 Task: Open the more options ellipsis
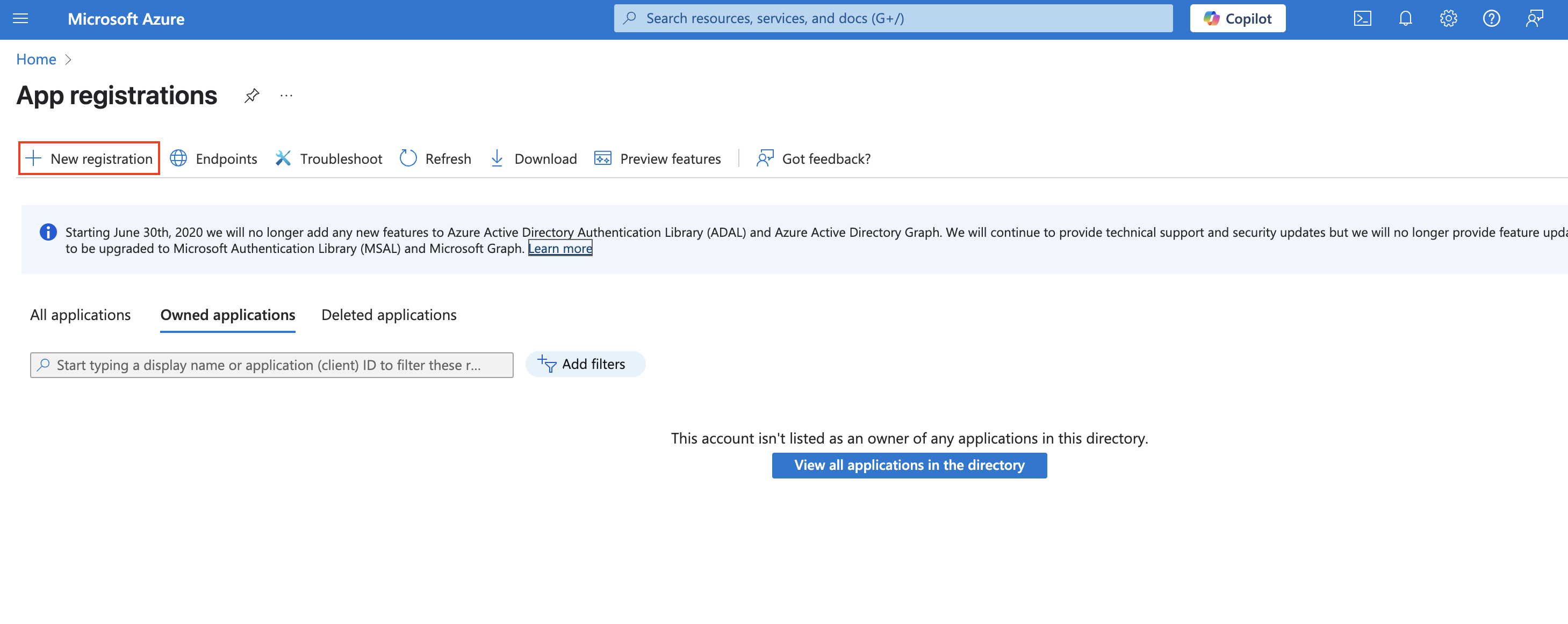pyautogui.click(x=286, y=96)
